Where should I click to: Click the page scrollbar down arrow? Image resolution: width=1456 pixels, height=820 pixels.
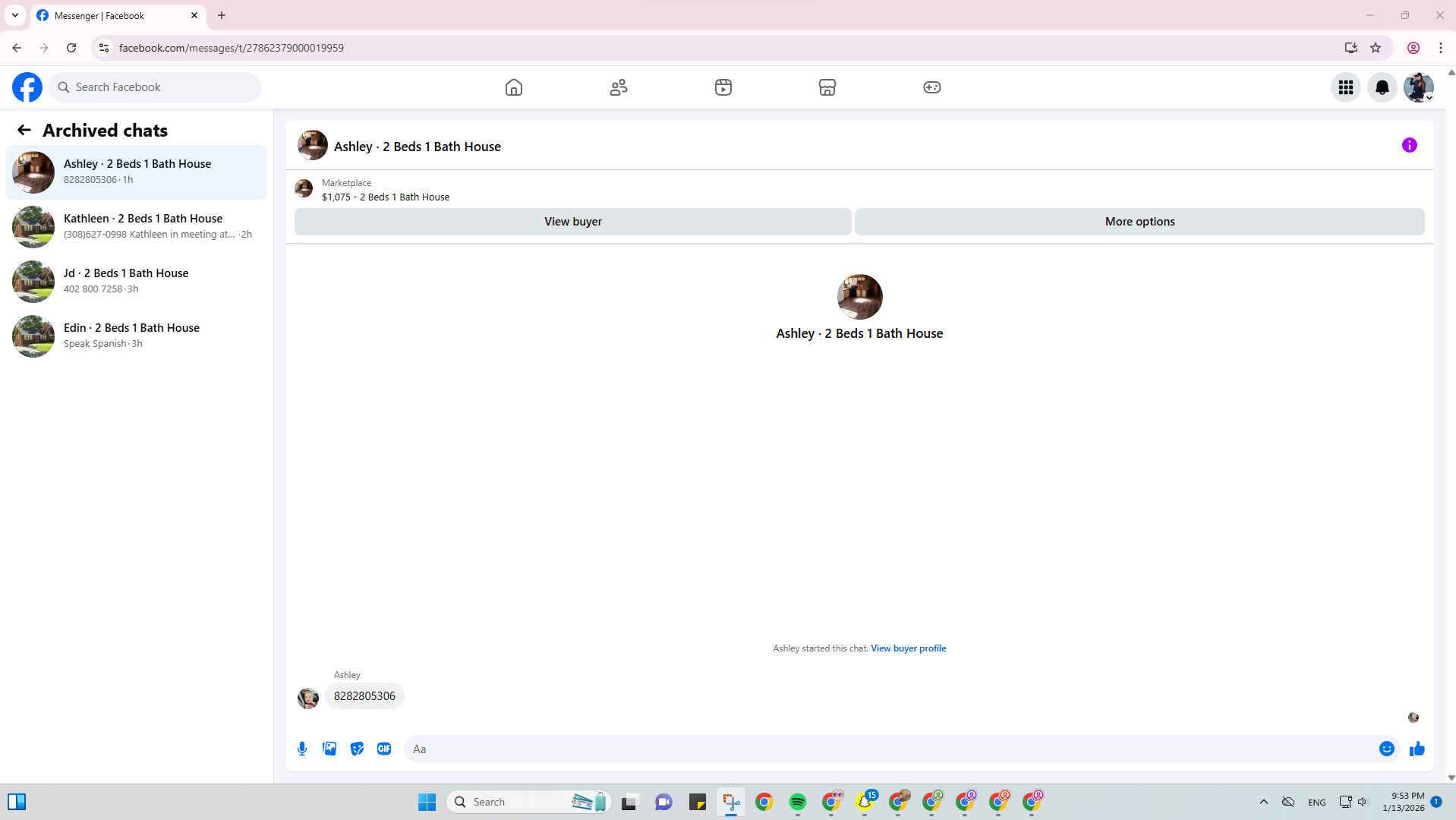pyautogui.click(x=1451, y=778)
